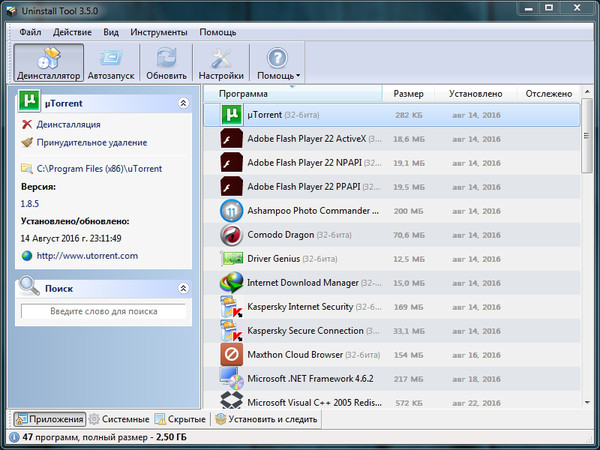Open the Помощь toolbar dropdown

tap(278, 62)
